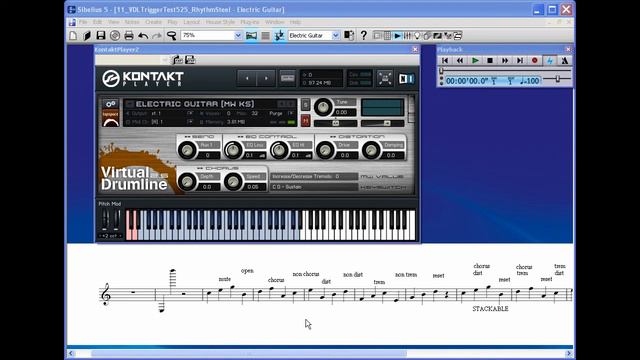
Task: Click the Rewind button in Playback window
Action: [460, 60]
